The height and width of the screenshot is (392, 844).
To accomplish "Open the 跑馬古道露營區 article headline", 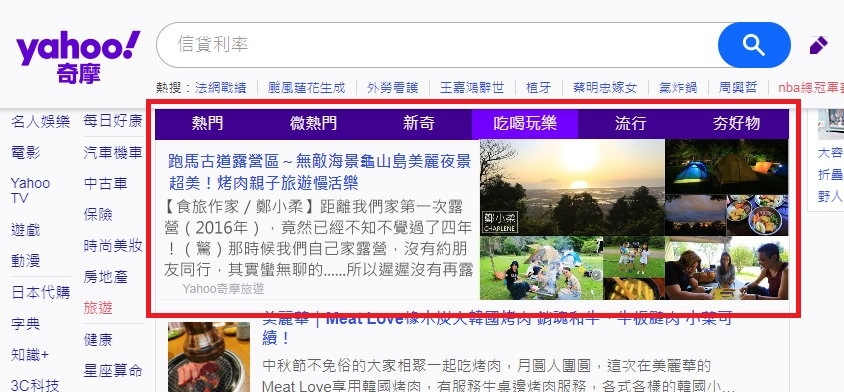I will (320, 172).
